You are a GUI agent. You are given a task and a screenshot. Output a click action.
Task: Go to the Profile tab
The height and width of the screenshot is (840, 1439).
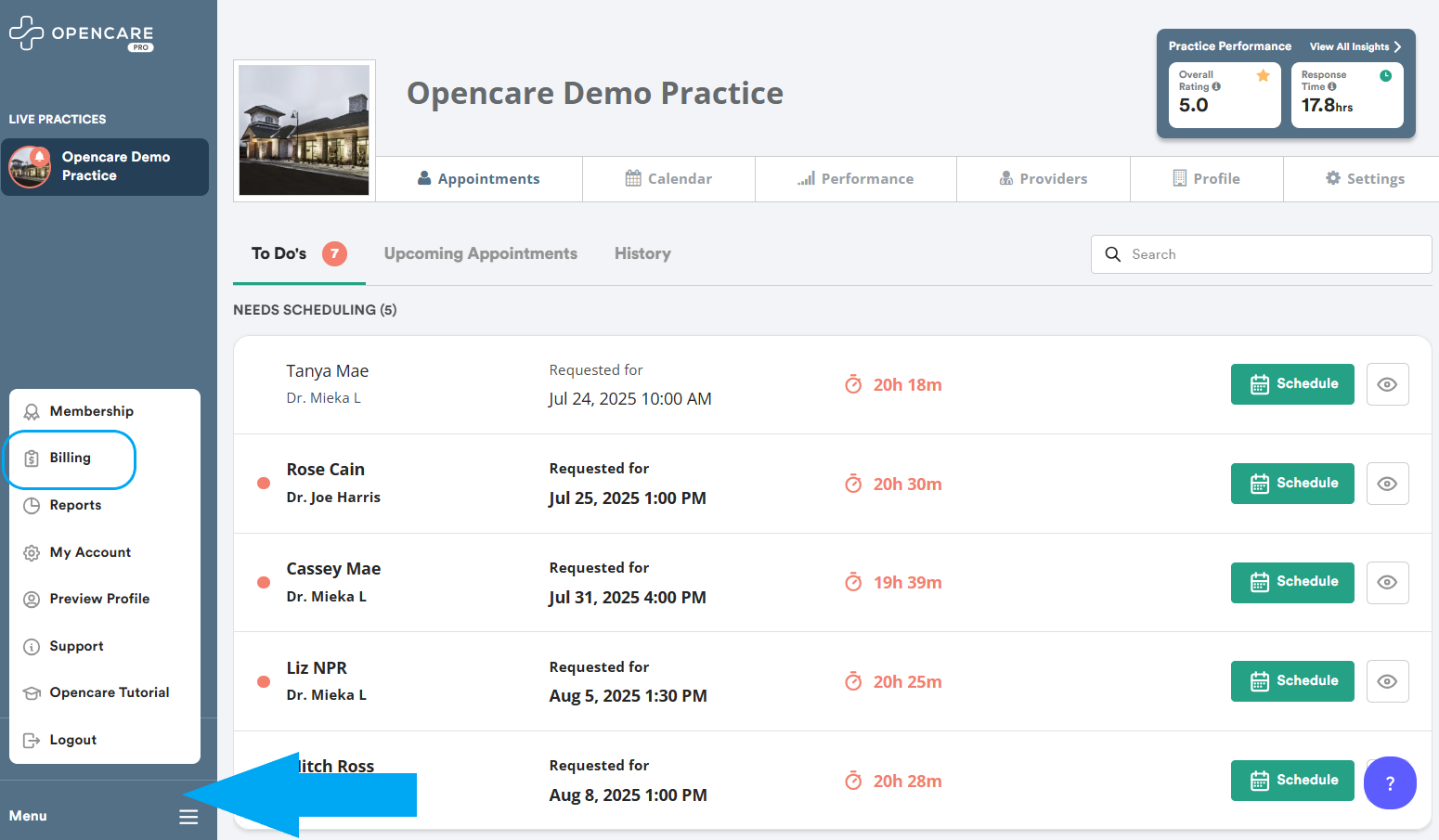tap(1207, 179)
